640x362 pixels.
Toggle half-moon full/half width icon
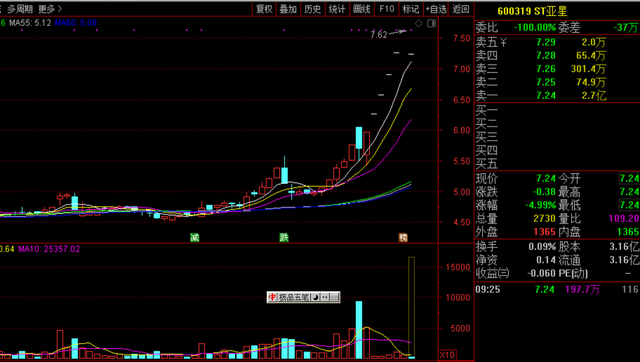click(x=316, y=297)
